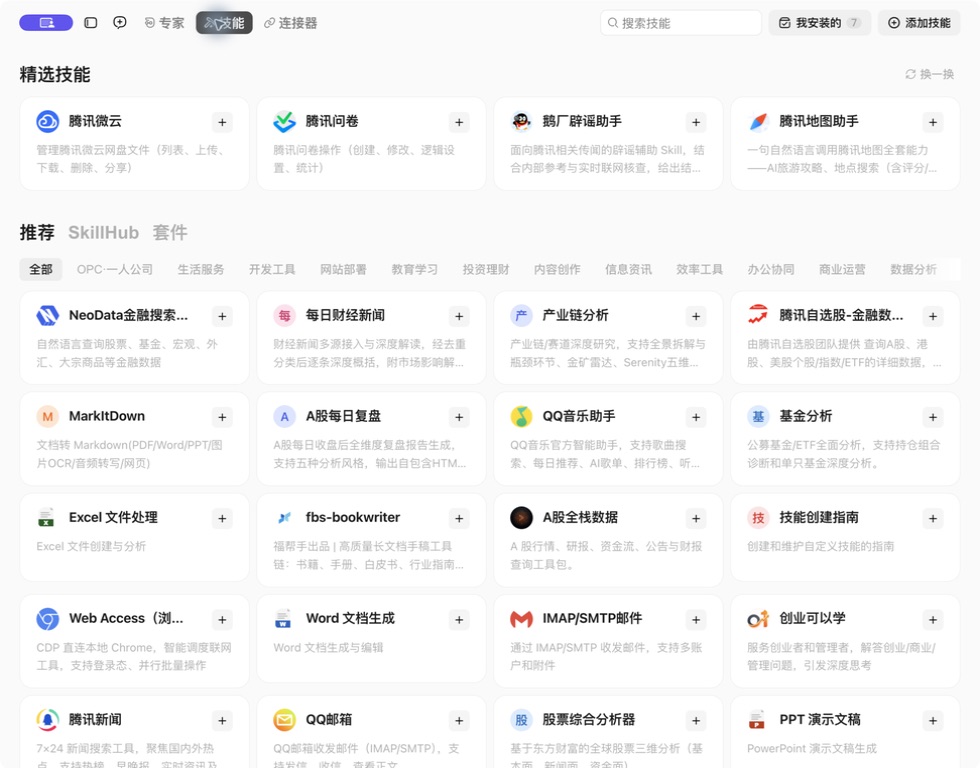Filter by 网站部署 category
Screen dimensions: 980x768
tap(343, 269)
